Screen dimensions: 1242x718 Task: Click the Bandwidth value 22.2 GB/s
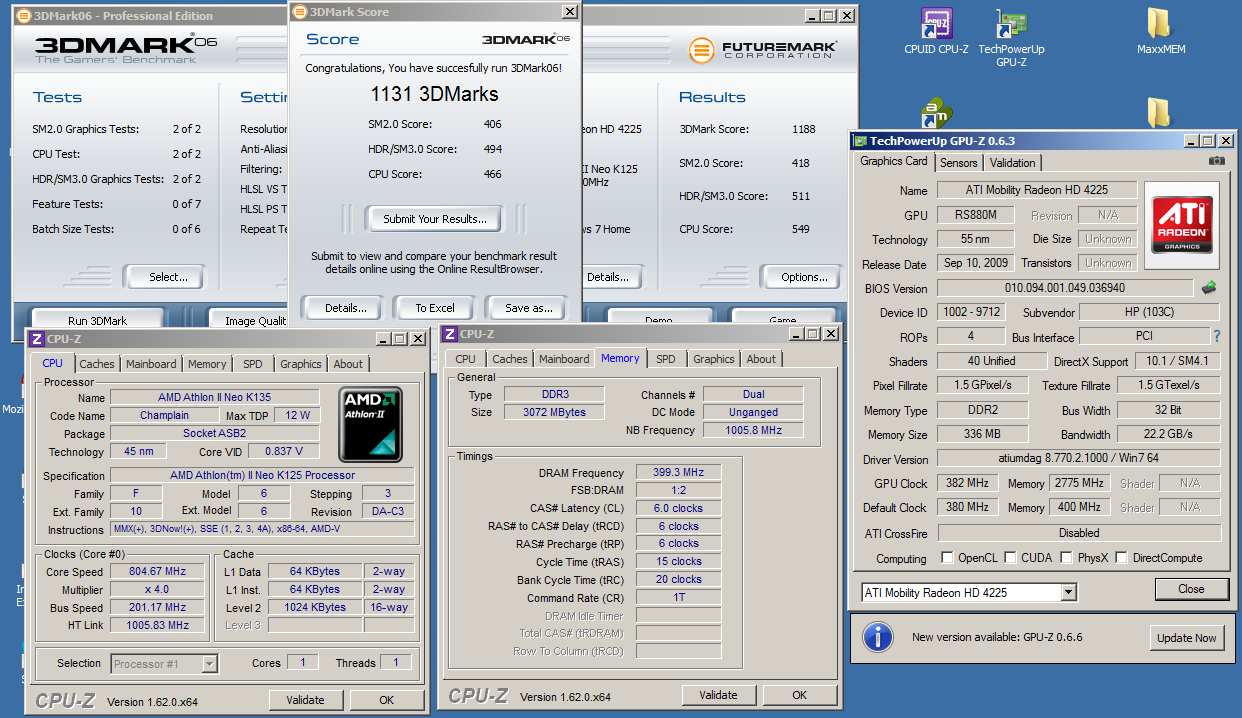pos(1167,435)
